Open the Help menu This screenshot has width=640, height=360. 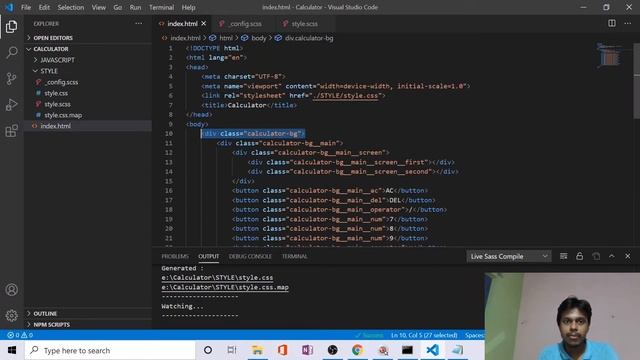coord(188,7)
